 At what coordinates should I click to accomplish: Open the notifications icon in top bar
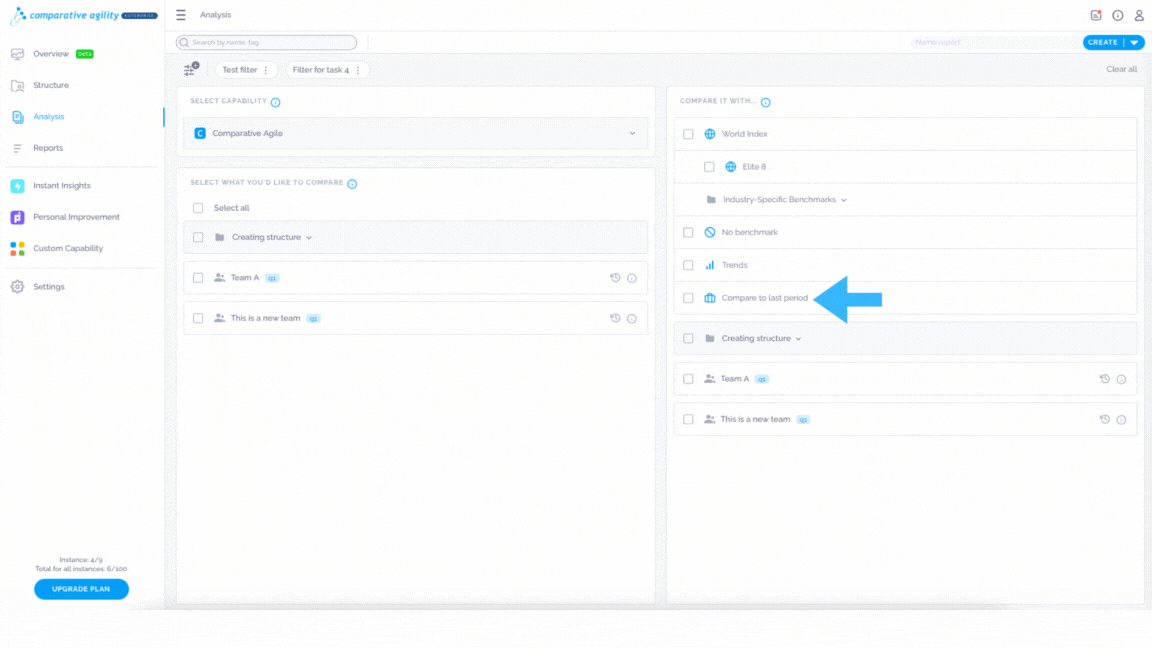(x=1095, y=15)
